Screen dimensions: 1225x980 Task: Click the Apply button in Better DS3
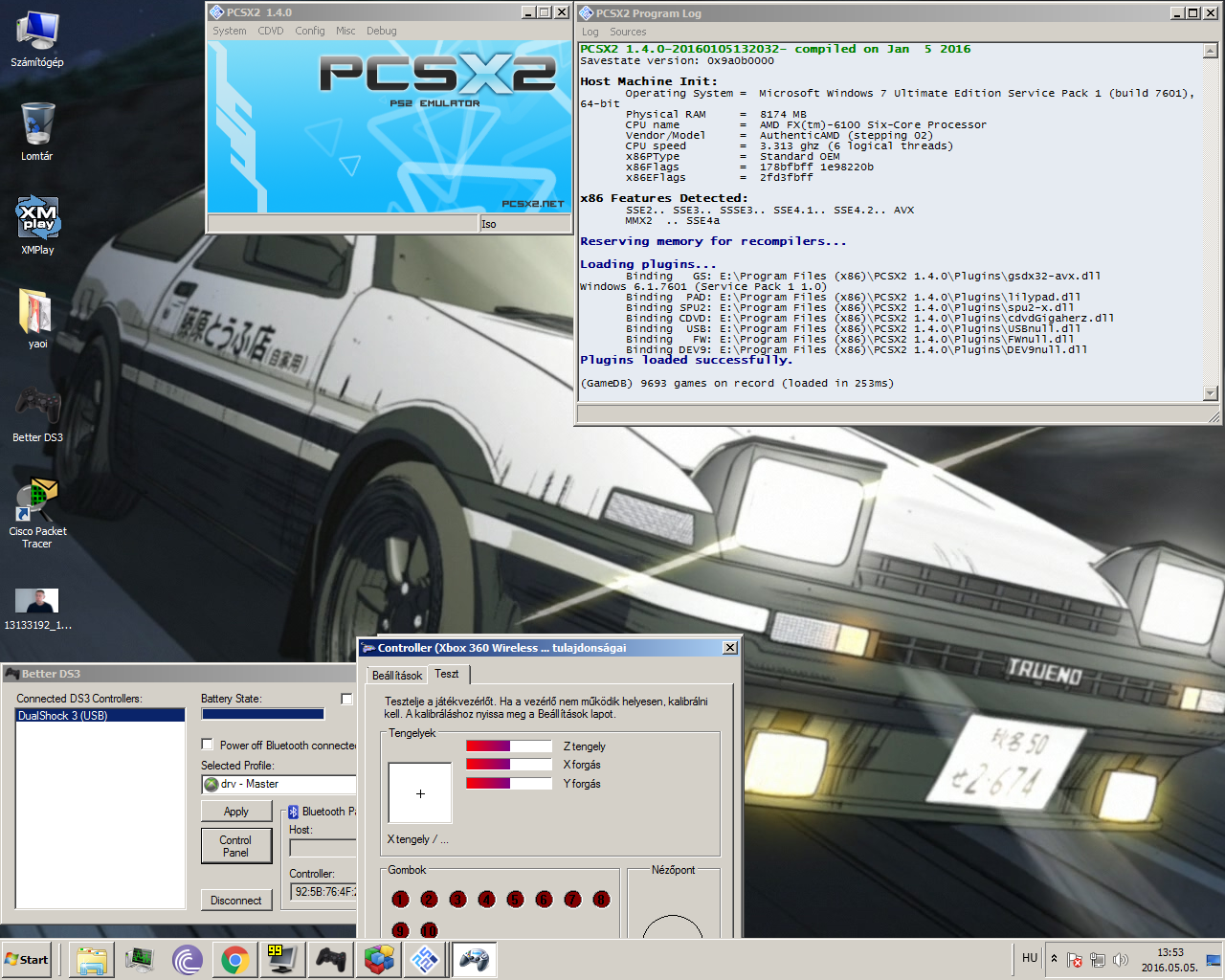236,811
